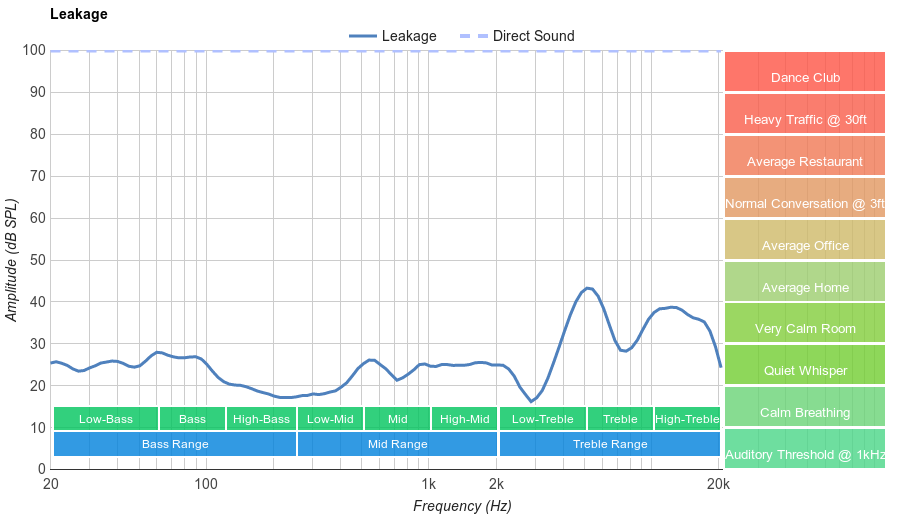Click the blue Bass Range bar
Viewport: 900px width, 520px height.
[175, 444]
